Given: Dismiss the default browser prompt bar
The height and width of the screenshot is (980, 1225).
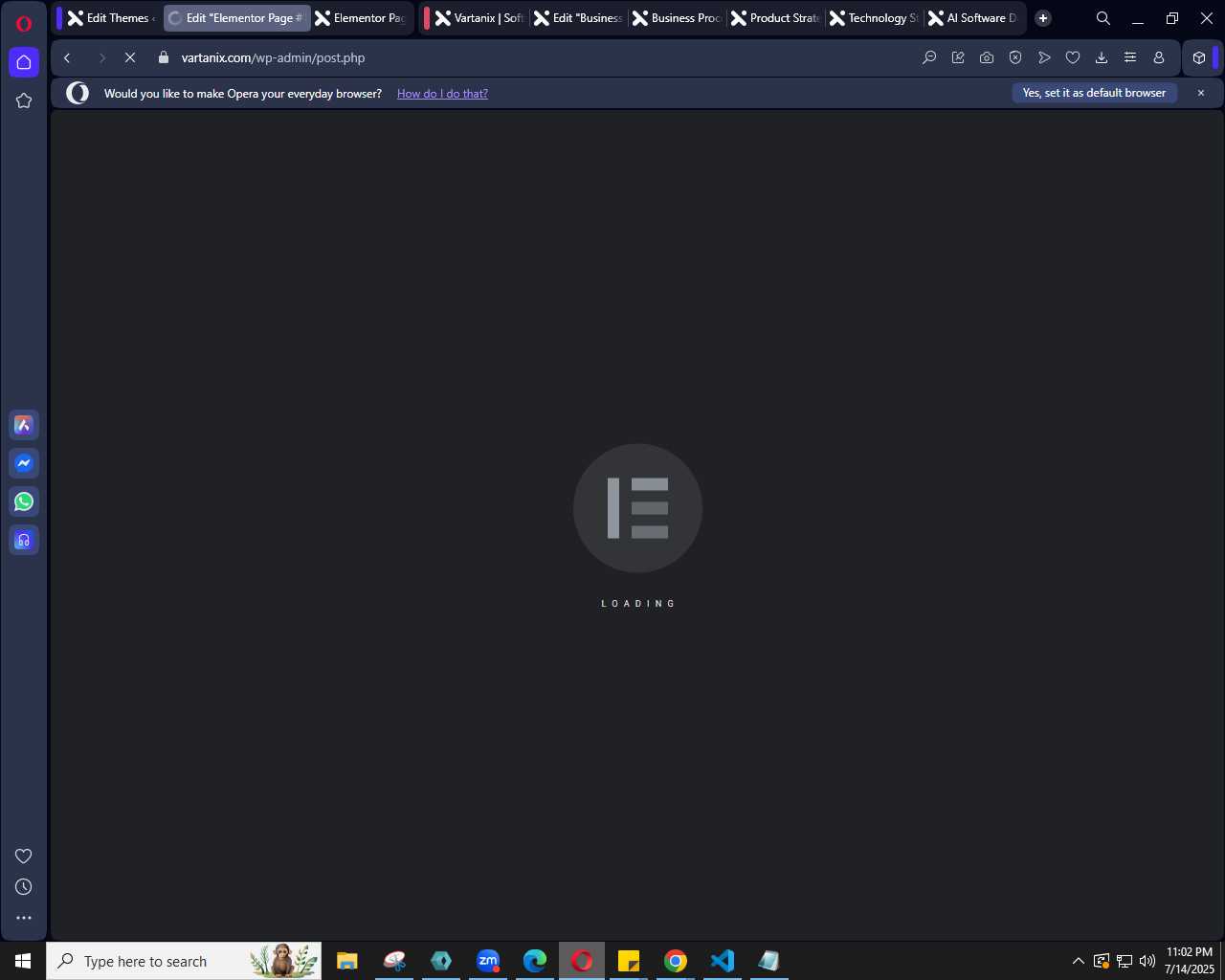Looking at the screenshot, I should pyautogui.click(x=1201, y=93).
